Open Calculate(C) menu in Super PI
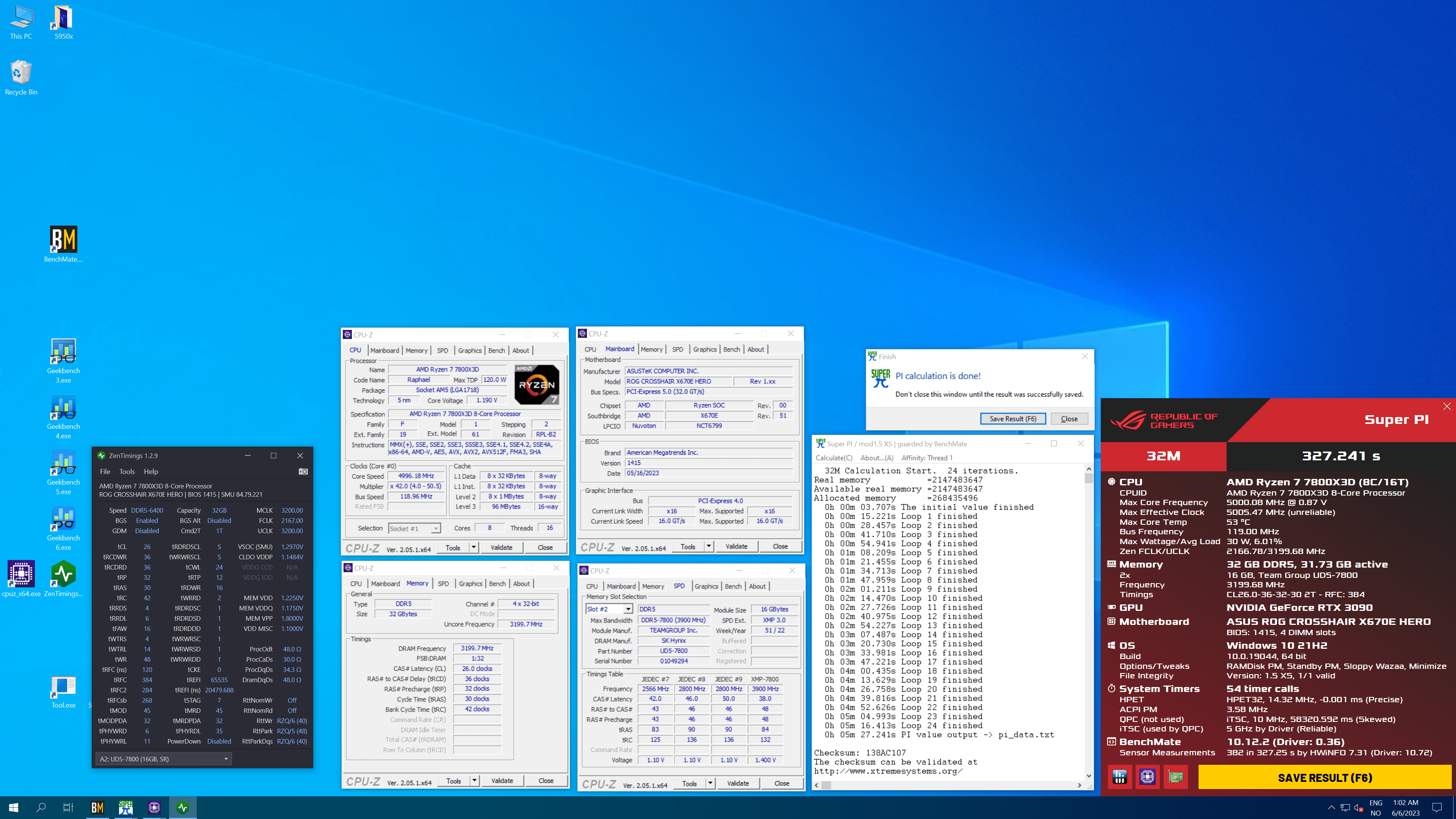 [834, 458]
